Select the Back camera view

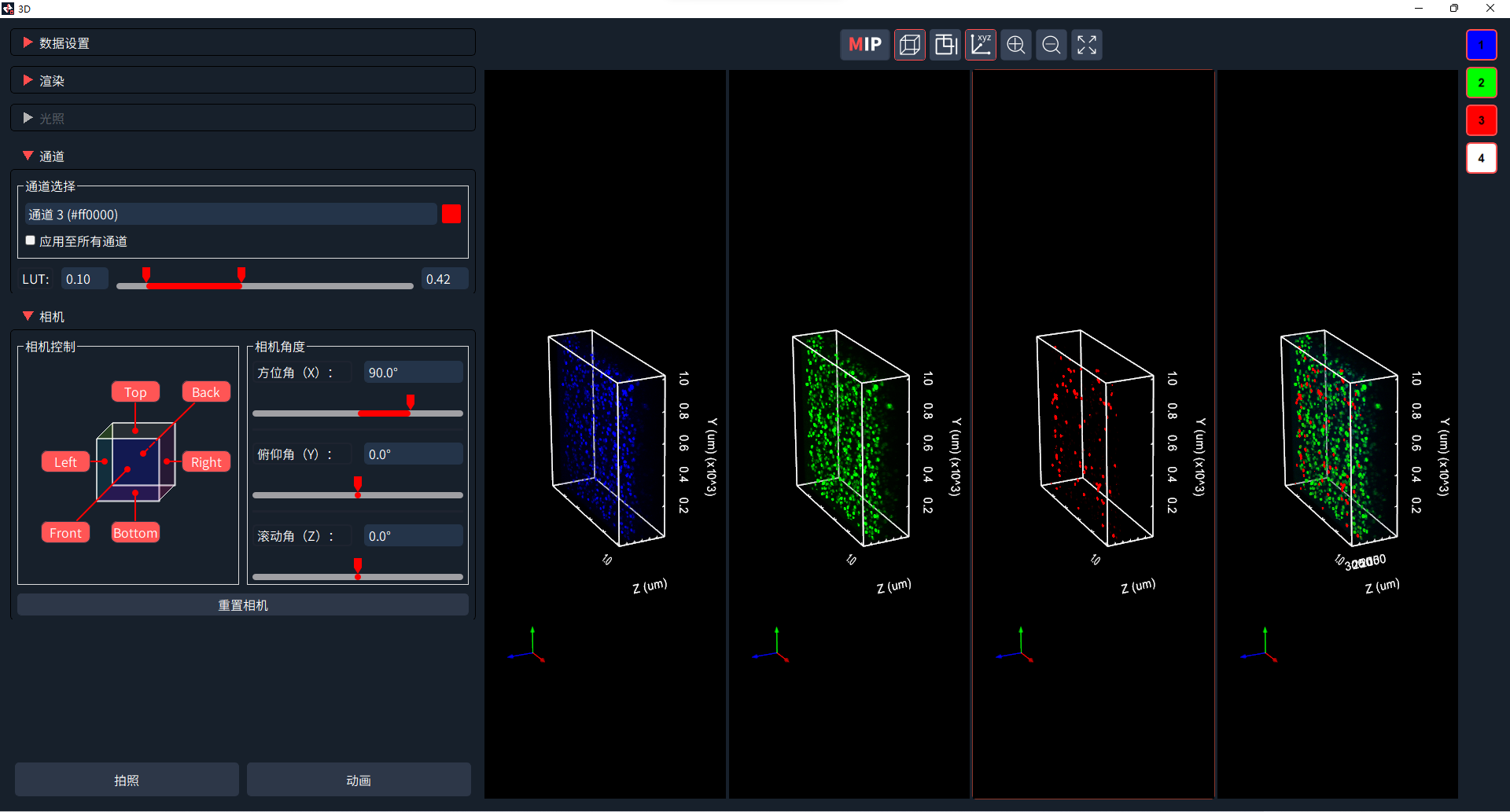tap(206, 392)
